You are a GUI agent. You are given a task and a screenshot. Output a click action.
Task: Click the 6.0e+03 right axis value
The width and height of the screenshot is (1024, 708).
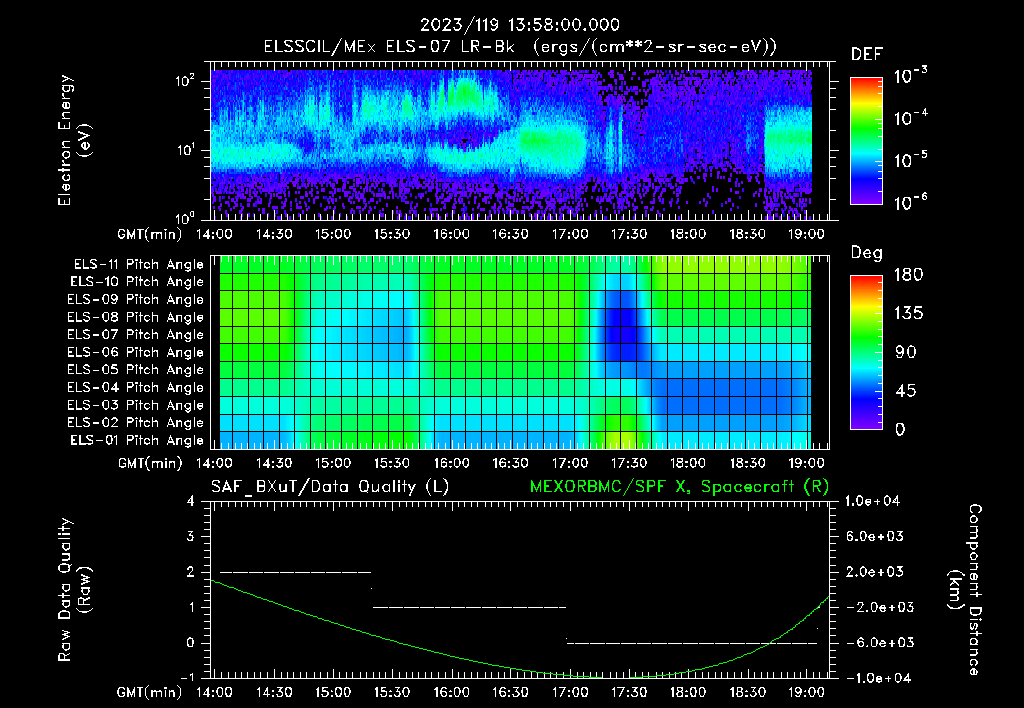[x=874, y=536]
